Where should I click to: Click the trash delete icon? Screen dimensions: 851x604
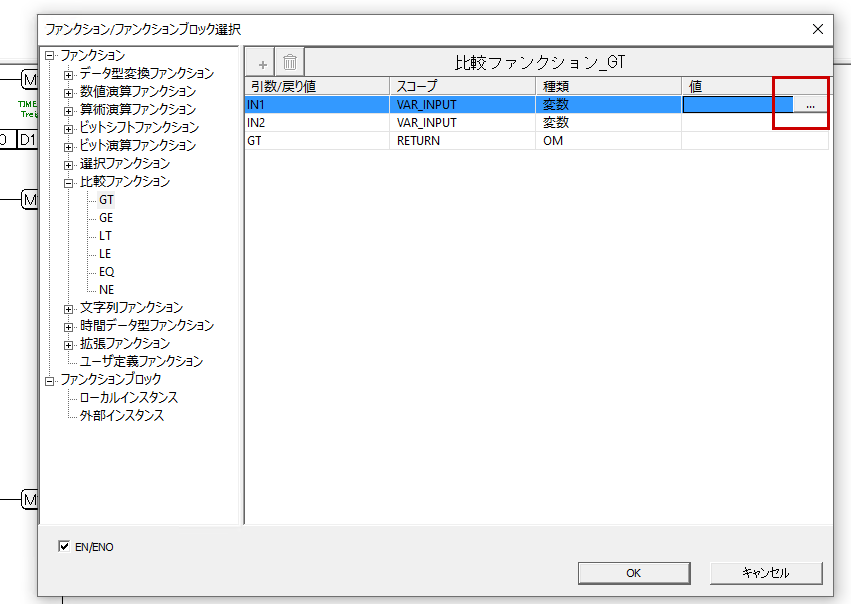(x=289, y=62)
